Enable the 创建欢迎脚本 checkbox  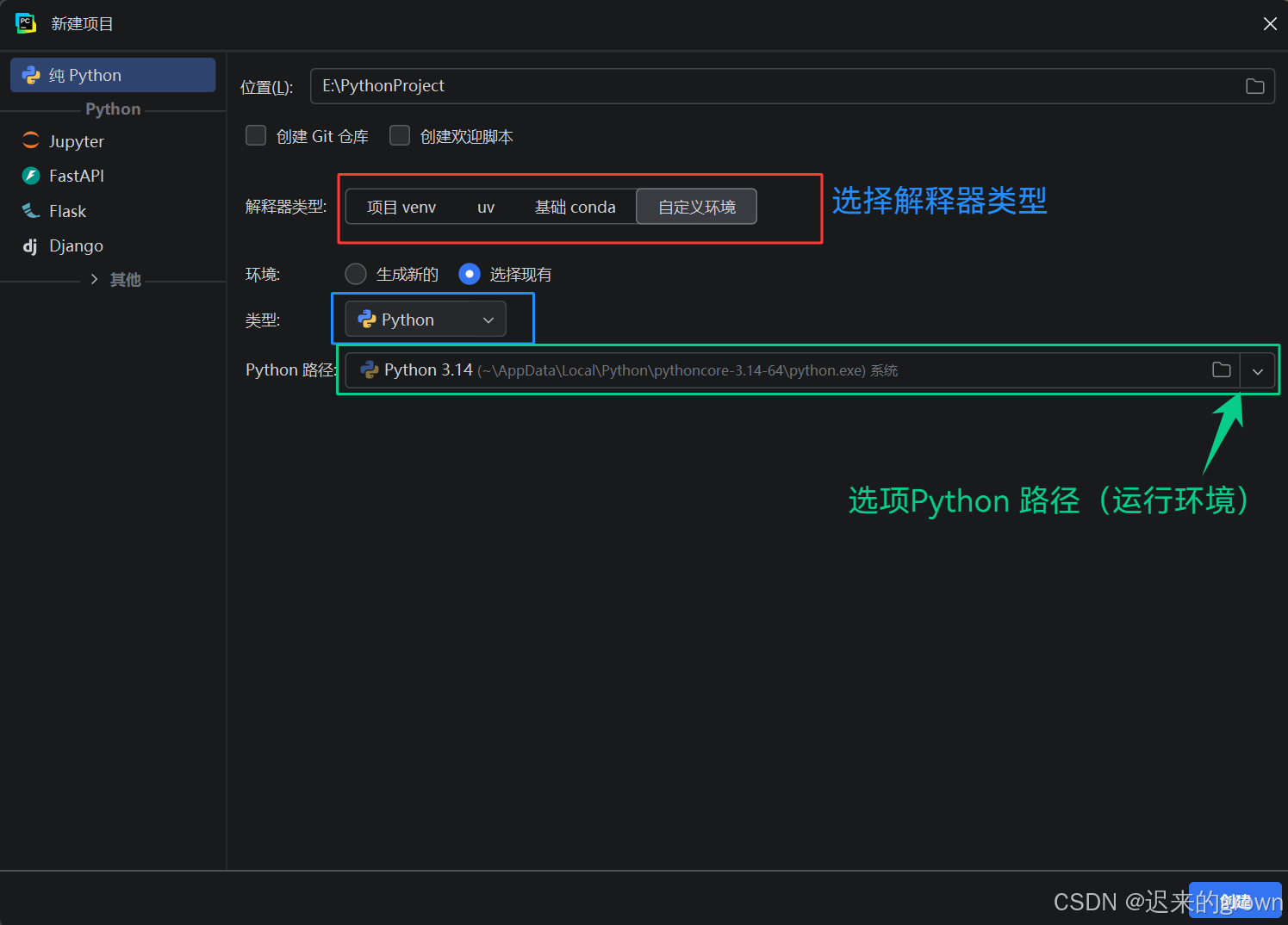point(400,135)
